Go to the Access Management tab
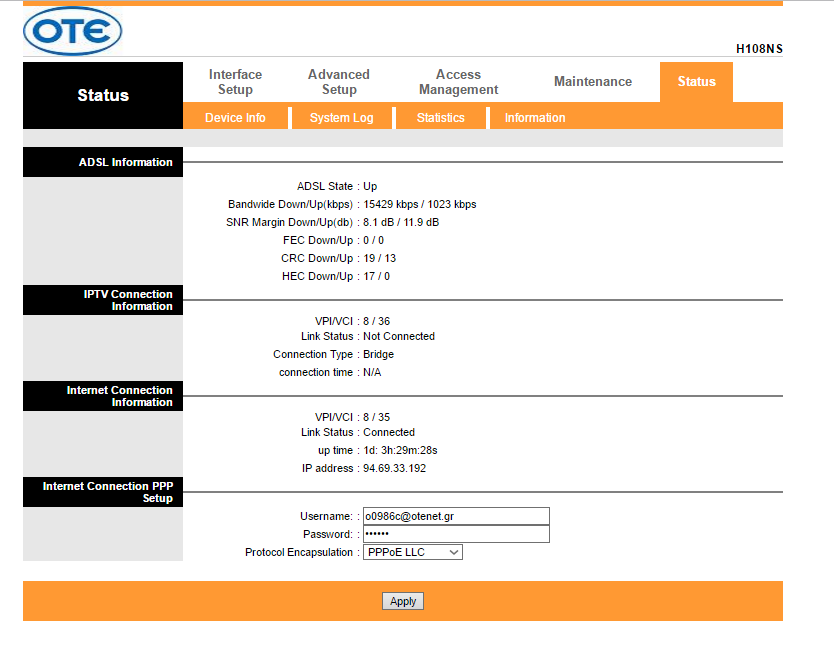This screenshot has width=834, height=653. 458,82
